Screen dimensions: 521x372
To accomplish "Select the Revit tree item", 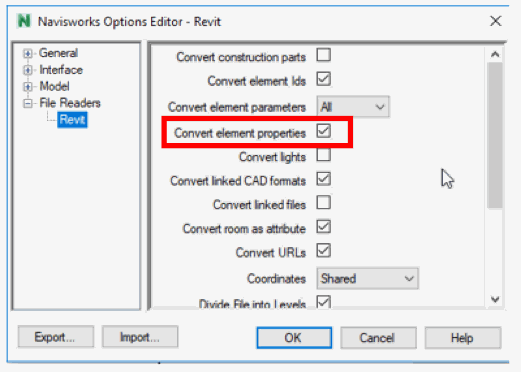I will coord(72,120).
